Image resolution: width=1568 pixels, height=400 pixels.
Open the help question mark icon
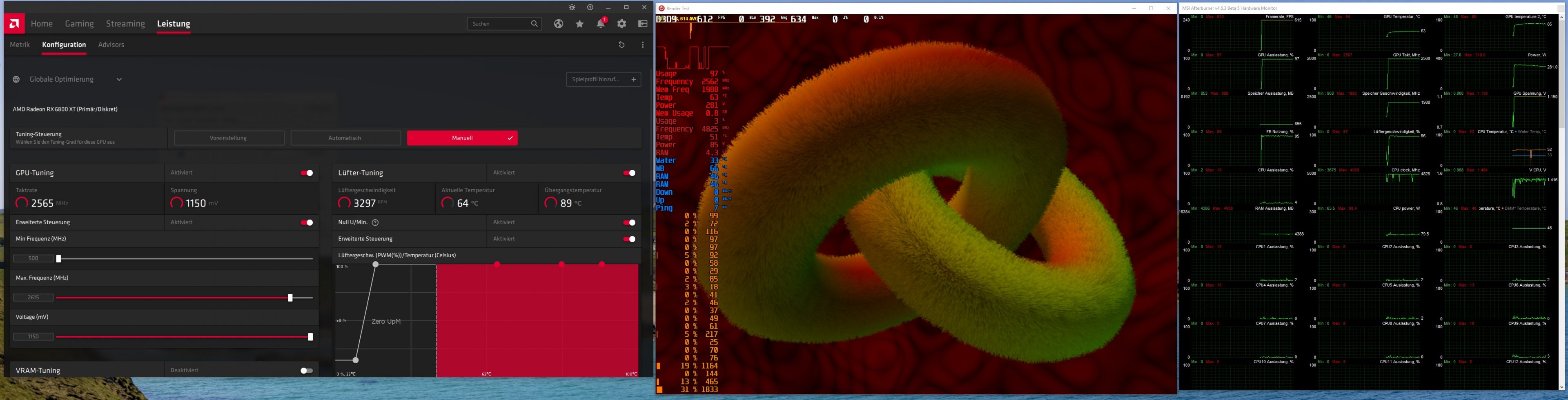(590, 7)
